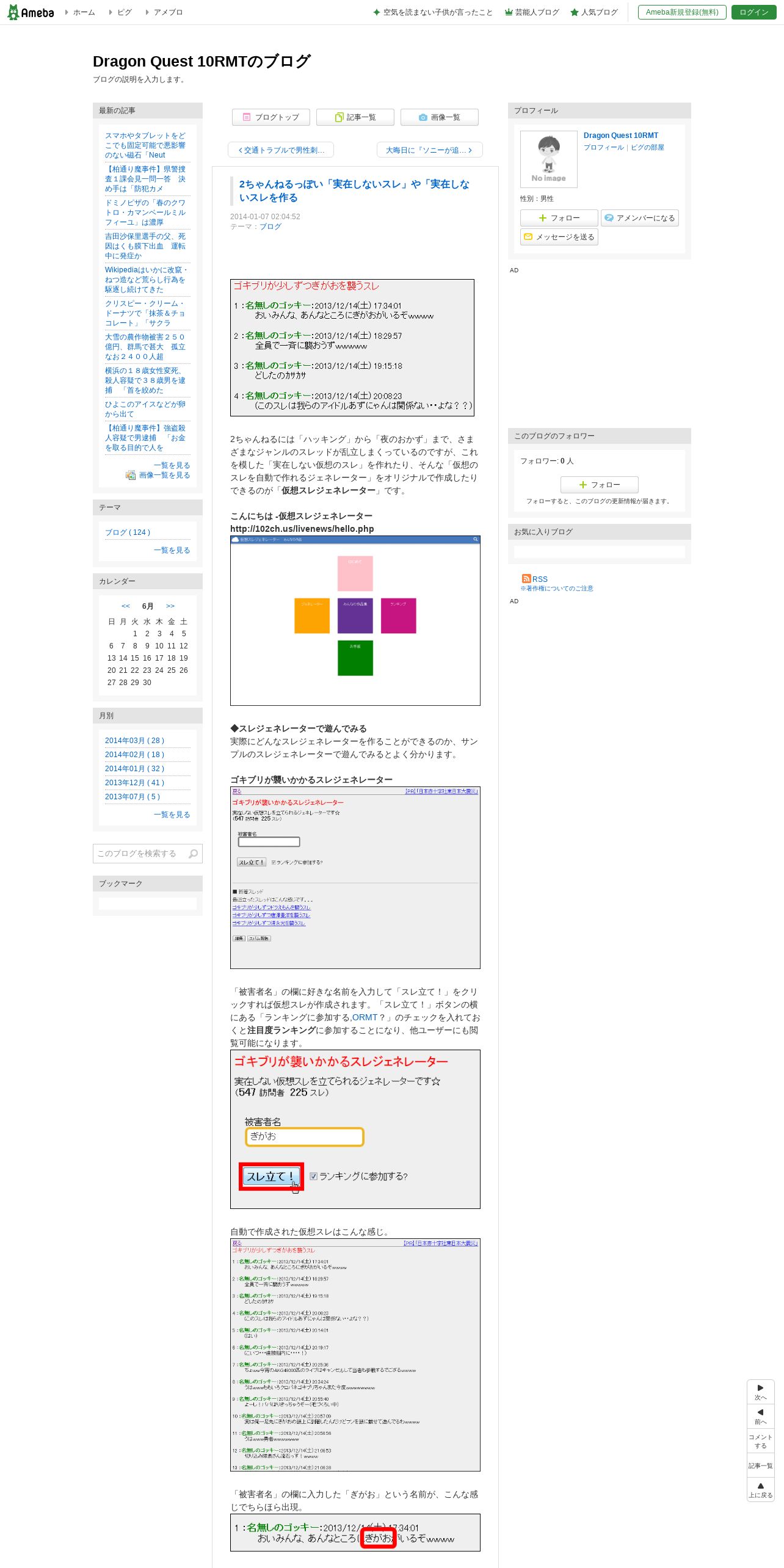Open the ピグ menu link
Viewport: 784px width, 1568px height.
pos(121,12)
